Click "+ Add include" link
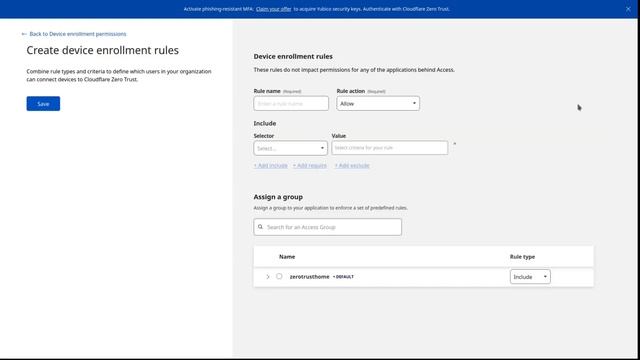 tap(271, 165)
